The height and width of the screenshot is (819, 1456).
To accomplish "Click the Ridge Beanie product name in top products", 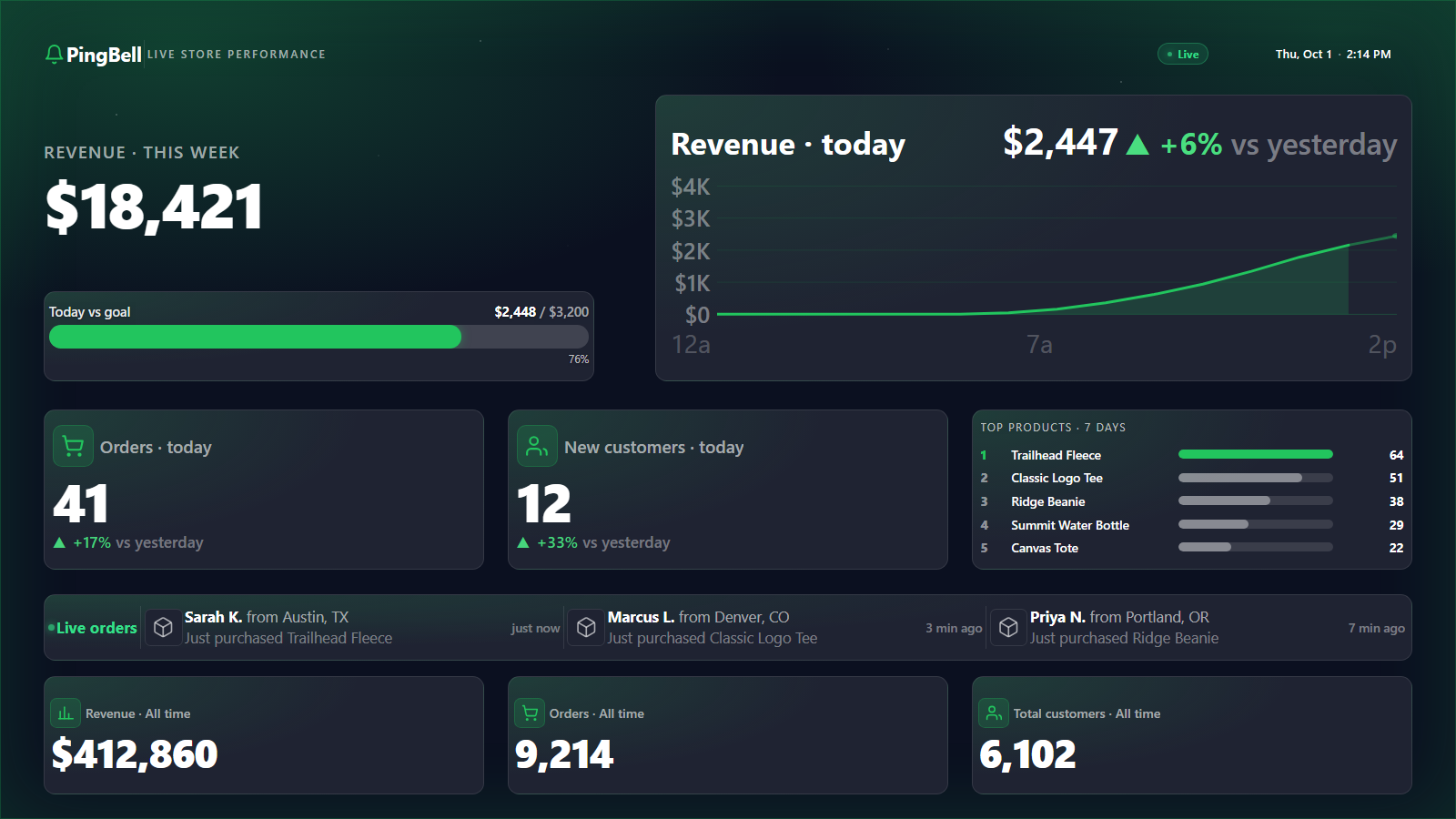I will [x=1048, y=501].
